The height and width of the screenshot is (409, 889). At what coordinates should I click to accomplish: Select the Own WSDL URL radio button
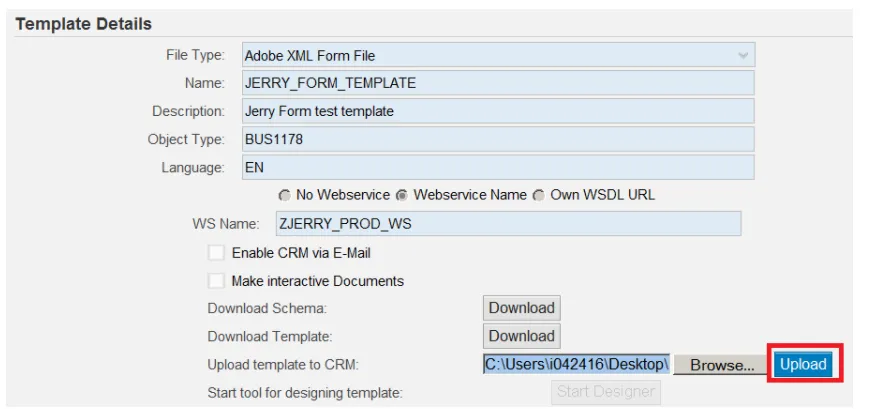539,196
